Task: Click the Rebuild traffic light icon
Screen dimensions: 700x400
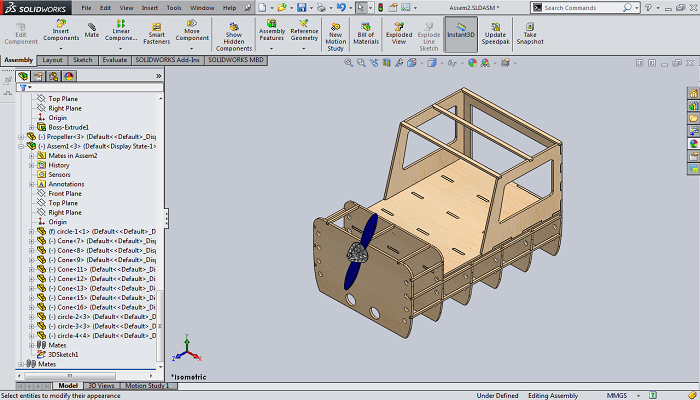Action: pos(381,8)
